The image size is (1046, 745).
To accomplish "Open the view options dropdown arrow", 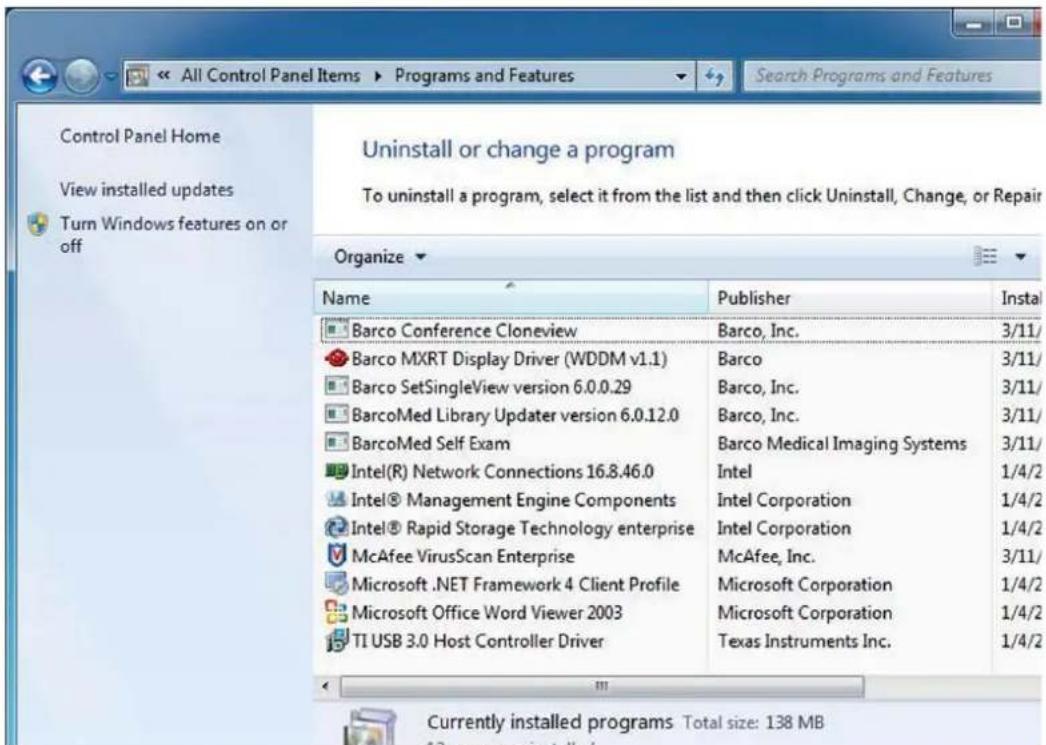I will [x=1020, y=256].
